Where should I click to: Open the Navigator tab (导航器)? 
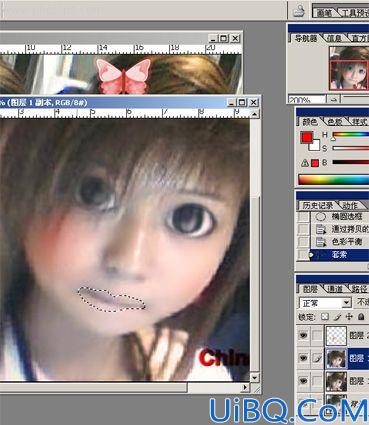(x=305, y=38)
